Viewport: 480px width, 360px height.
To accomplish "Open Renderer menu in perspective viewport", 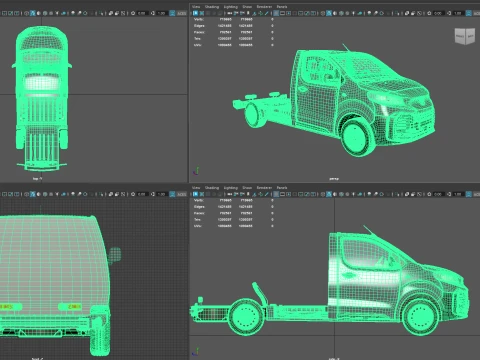I will [264, 6].
